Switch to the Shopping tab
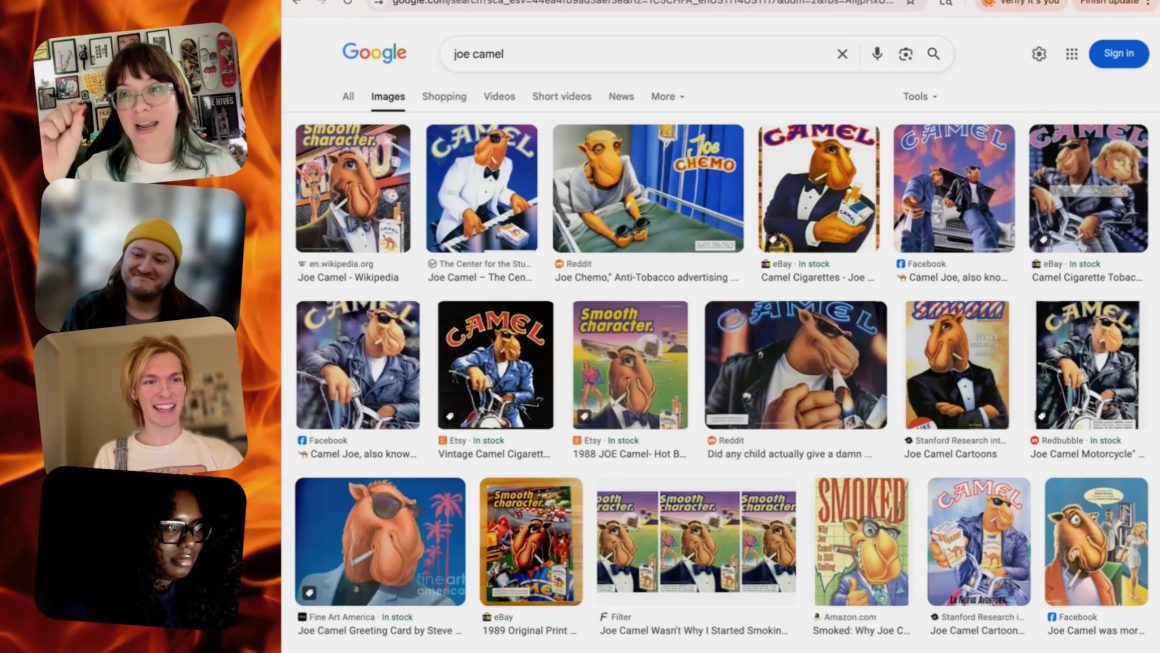 pyautogui.click(x=444, y=96)
